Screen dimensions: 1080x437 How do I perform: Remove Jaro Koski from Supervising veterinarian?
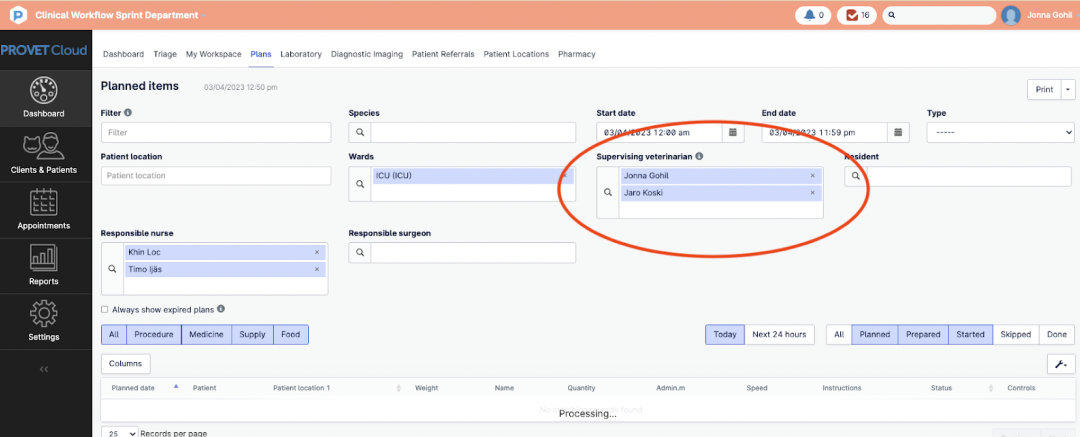[812, 193]
